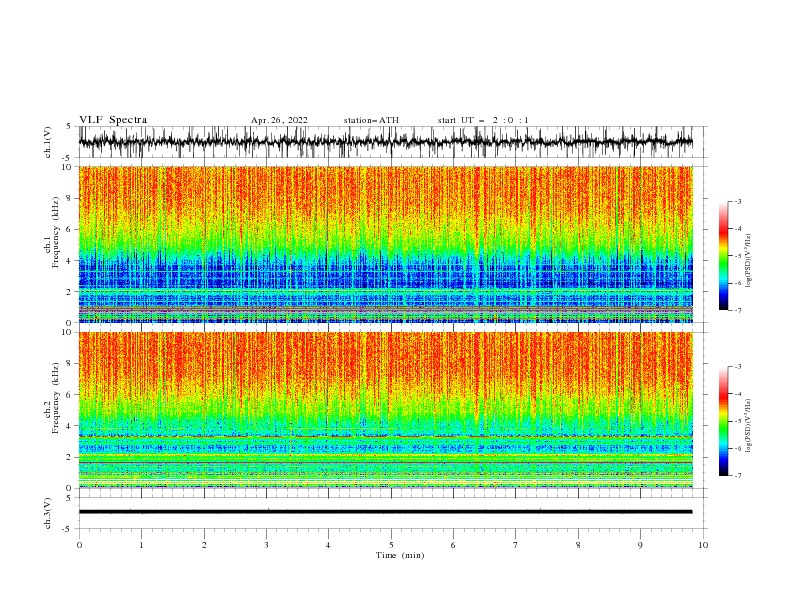The image size is (792, 612).
Task: Click time axis tick label '2'
Action: [204, 545]
